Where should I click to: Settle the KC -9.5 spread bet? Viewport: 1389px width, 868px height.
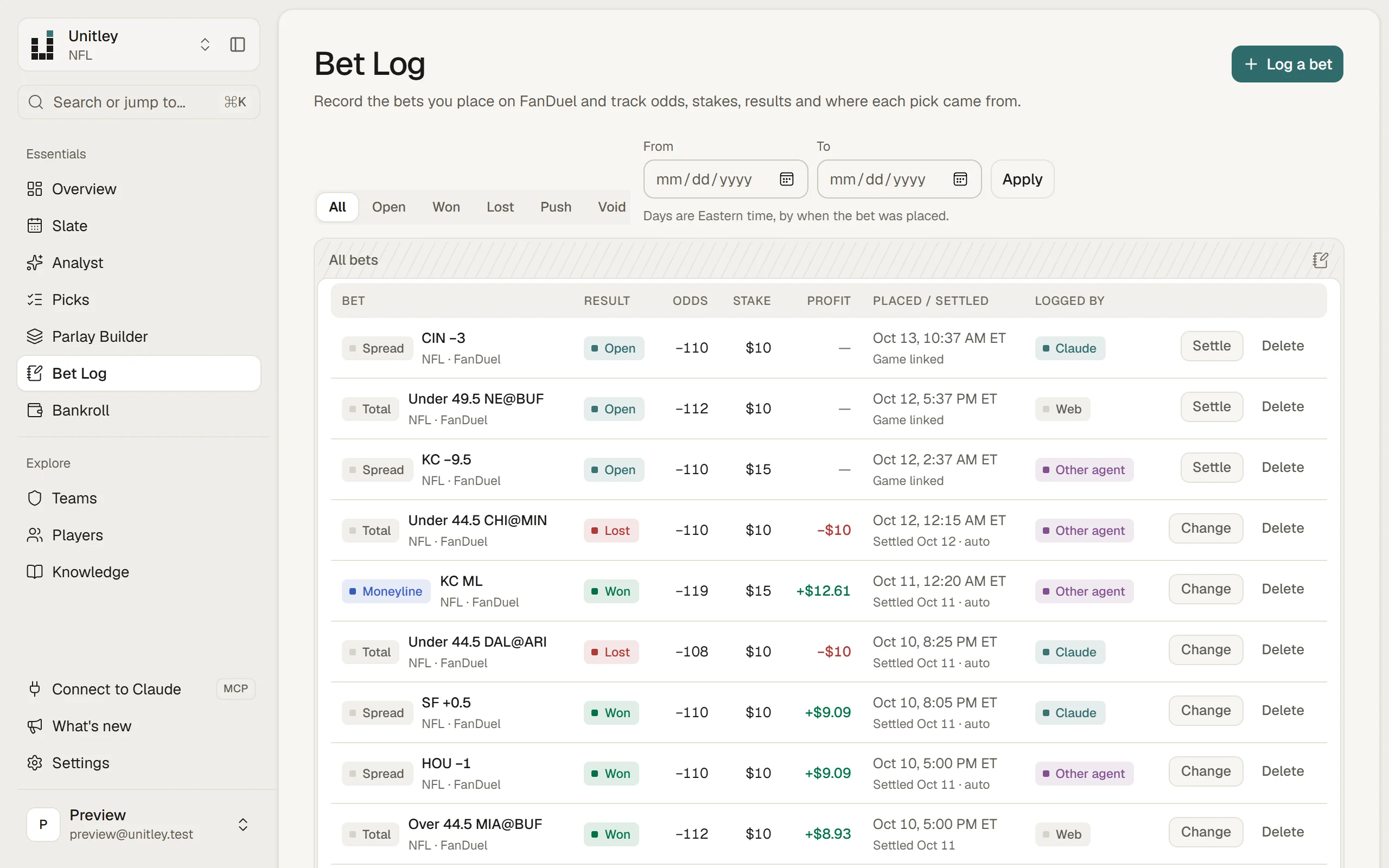coord(1212,467)
